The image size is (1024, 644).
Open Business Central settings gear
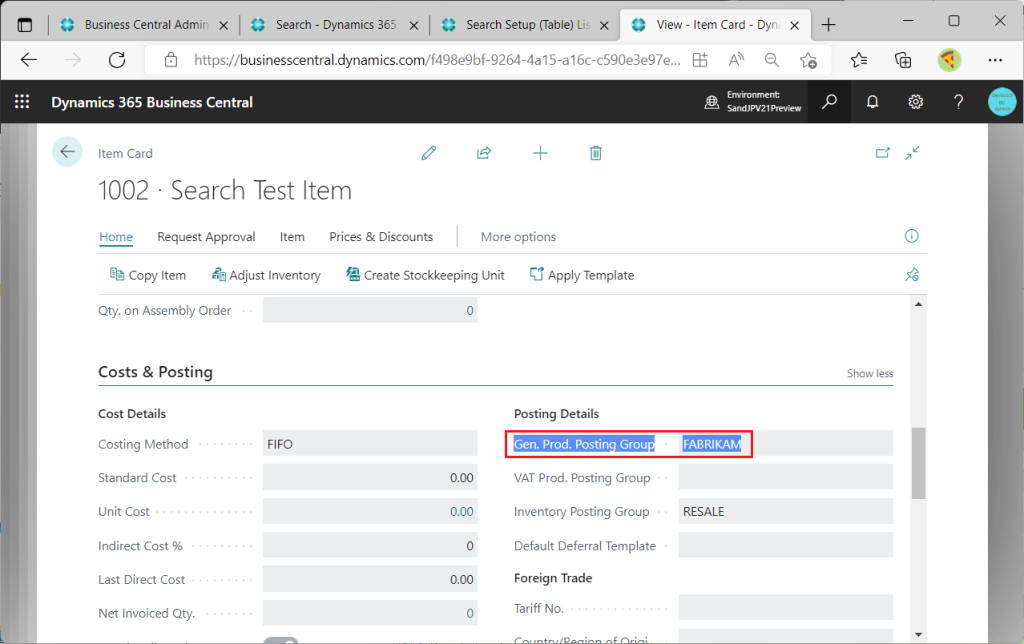916,102
